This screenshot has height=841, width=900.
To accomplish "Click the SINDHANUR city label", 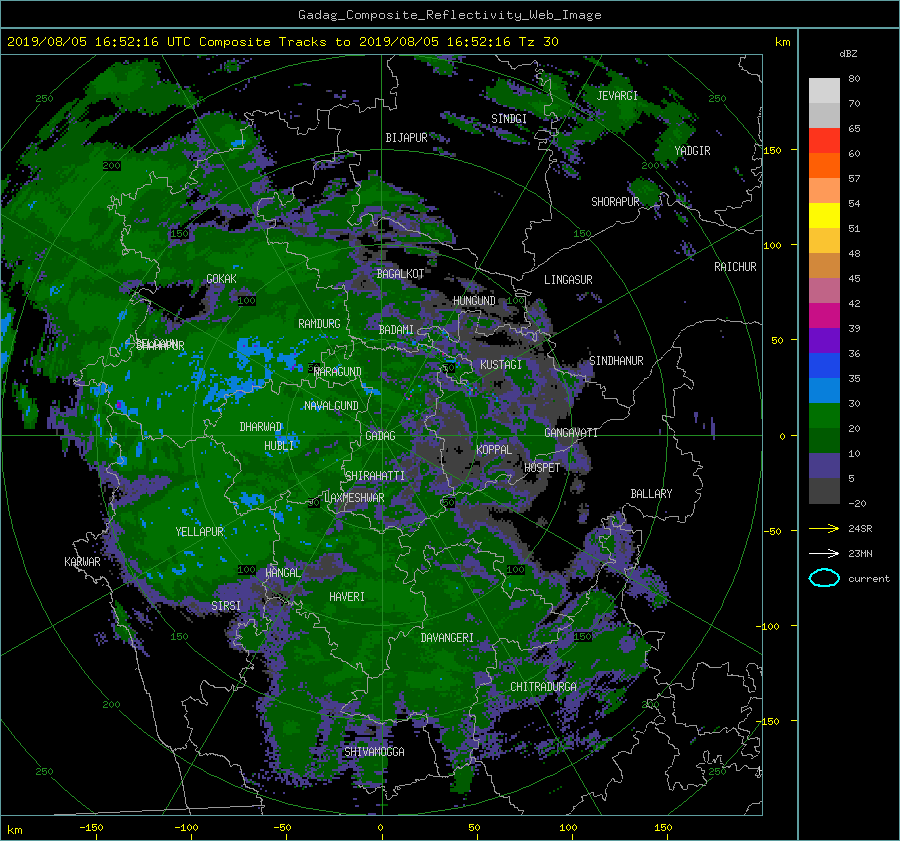I will coord(616,361).
